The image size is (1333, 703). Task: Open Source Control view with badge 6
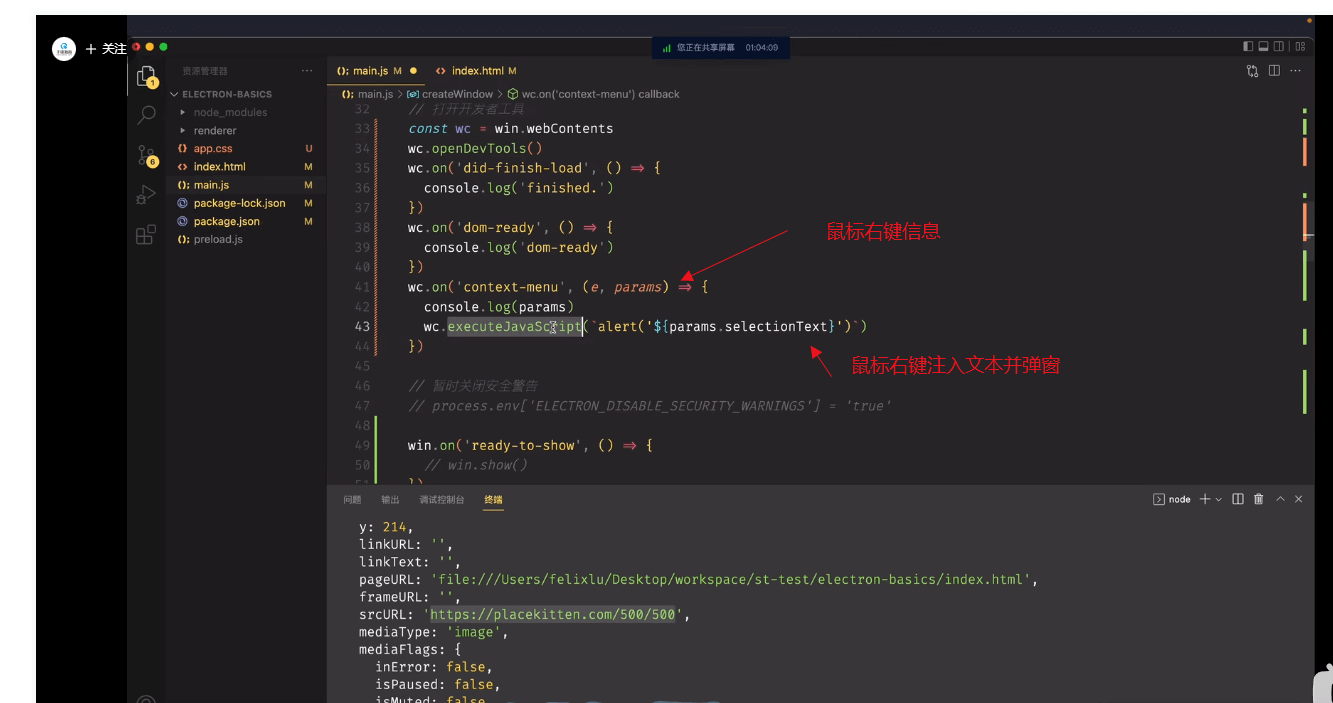point(146,155)
